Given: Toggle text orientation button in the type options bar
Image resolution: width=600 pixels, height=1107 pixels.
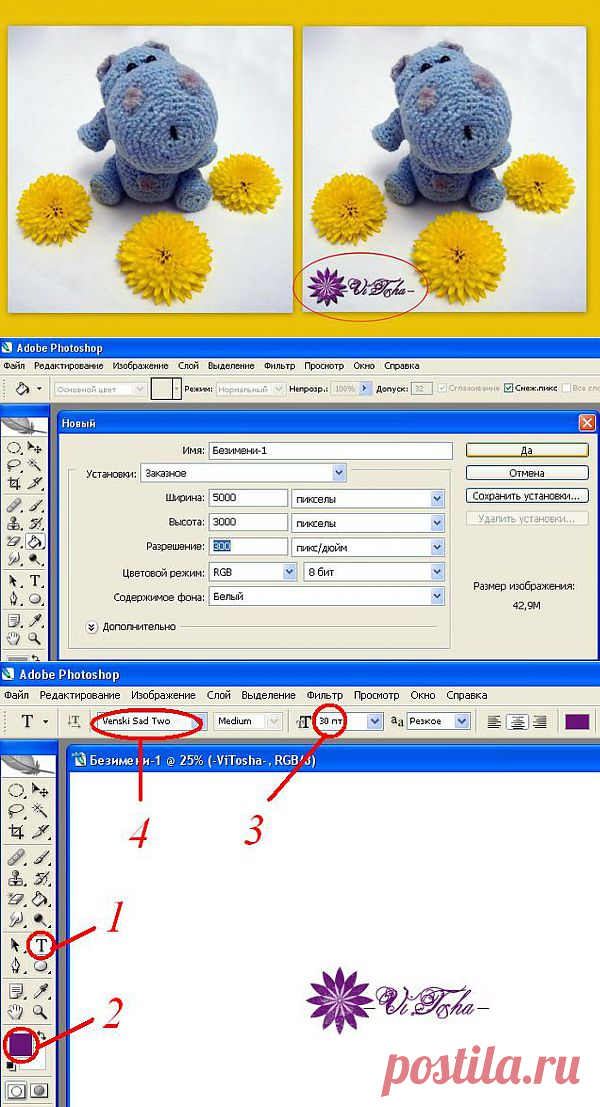Looking at the screenshot, I should pyautogui.click(x=73, y=721).
